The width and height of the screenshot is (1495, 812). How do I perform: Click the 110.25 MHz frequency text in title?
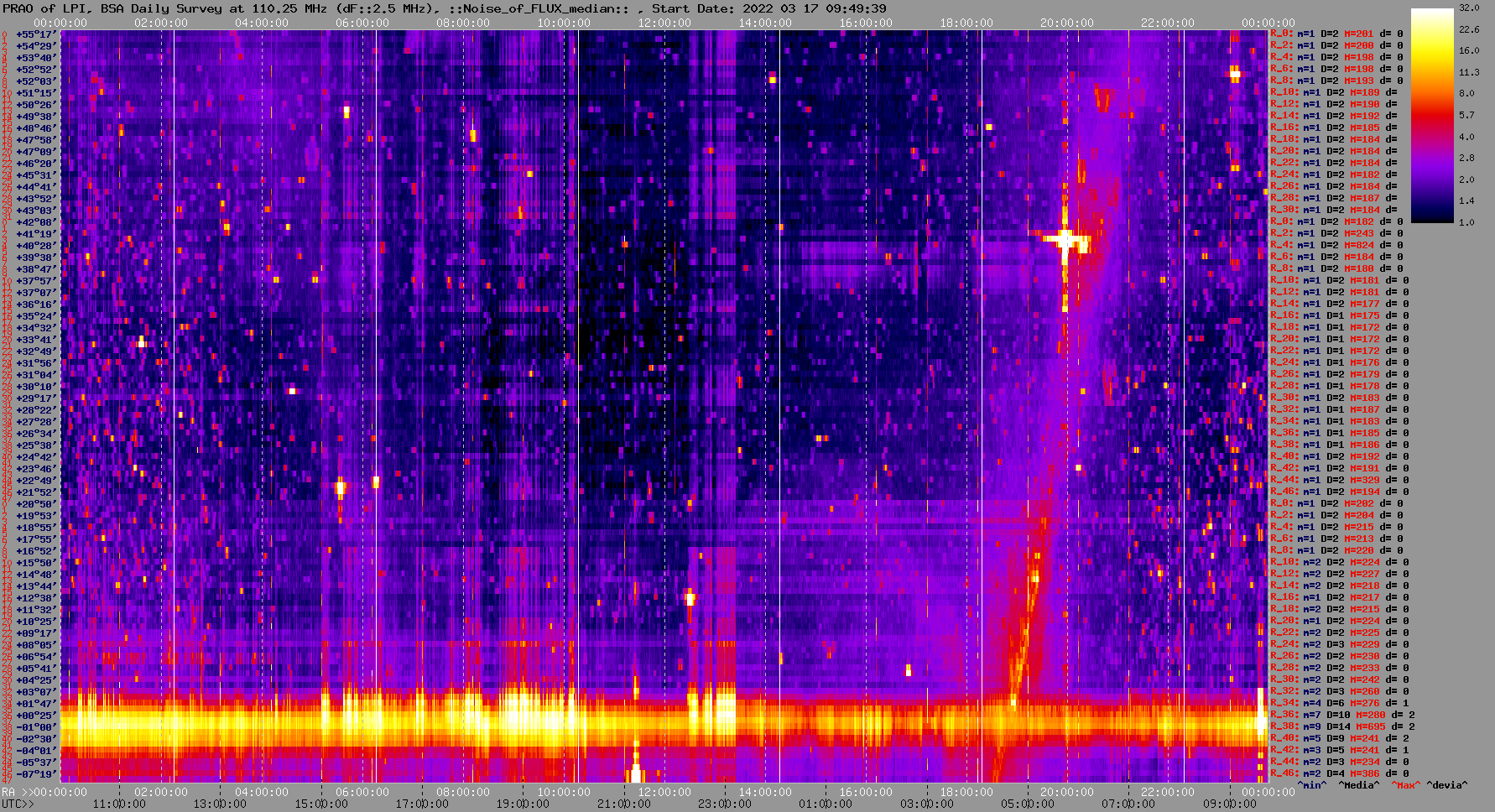[289, 8]
